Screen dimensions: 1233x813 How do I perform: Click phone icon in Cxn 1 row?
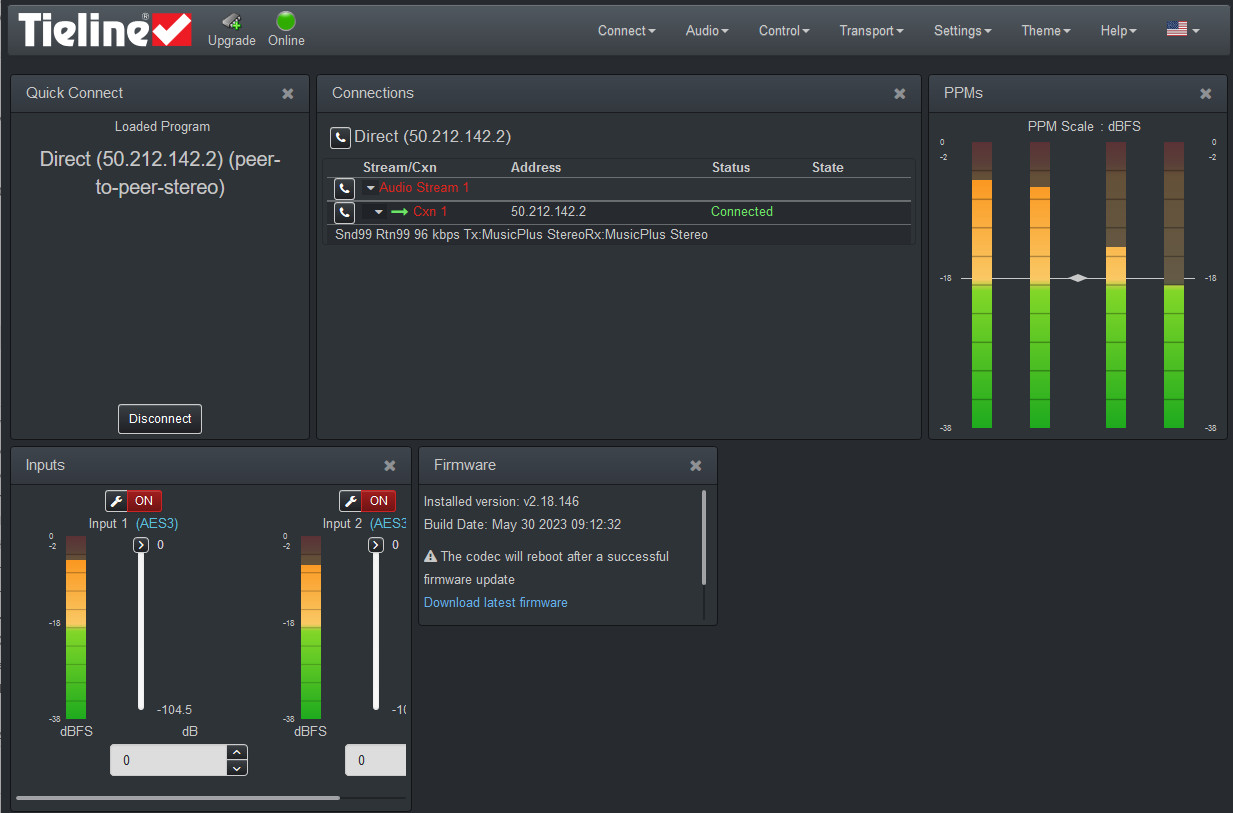pos(344,212)
